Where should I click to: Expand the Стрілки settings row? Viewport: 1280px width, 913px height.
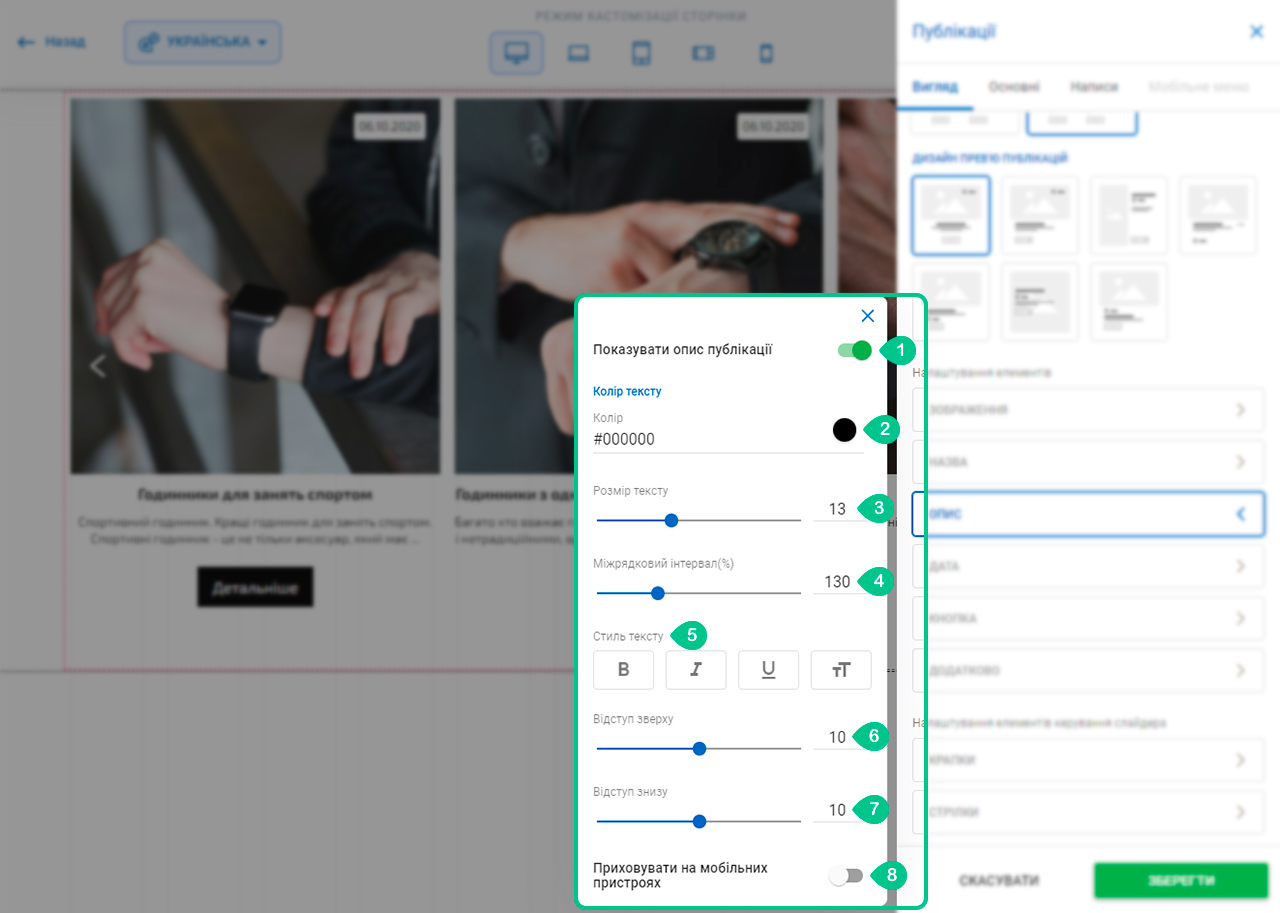1088,812
